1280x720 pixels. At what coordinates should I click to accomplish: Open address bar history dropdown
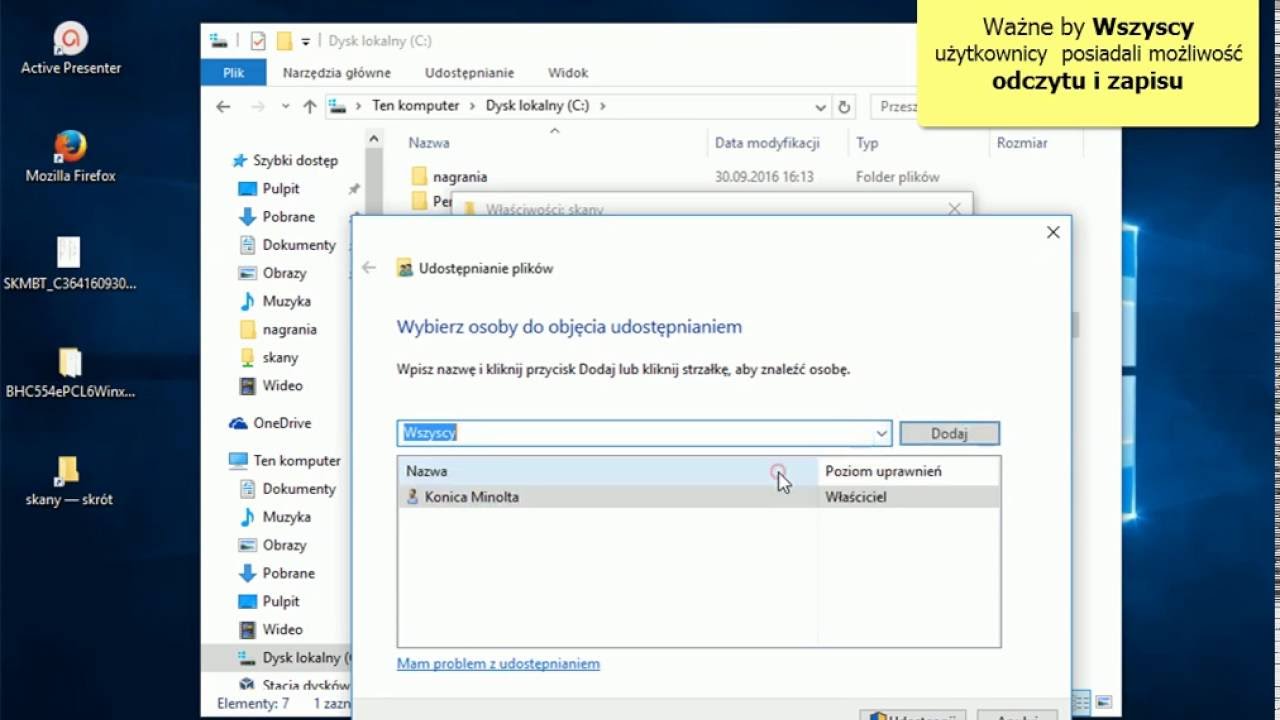821,107
